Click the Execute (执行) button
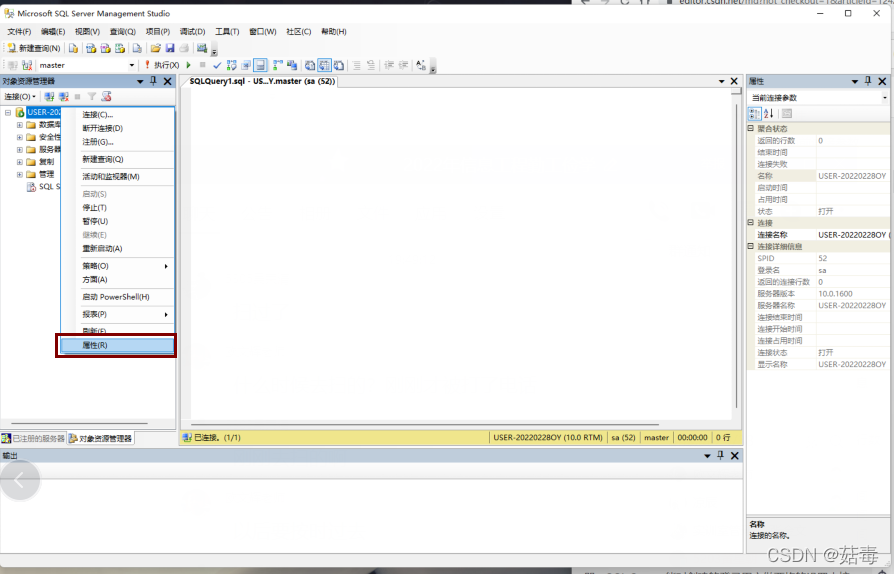The image size is (894, 574). point(161,65)
